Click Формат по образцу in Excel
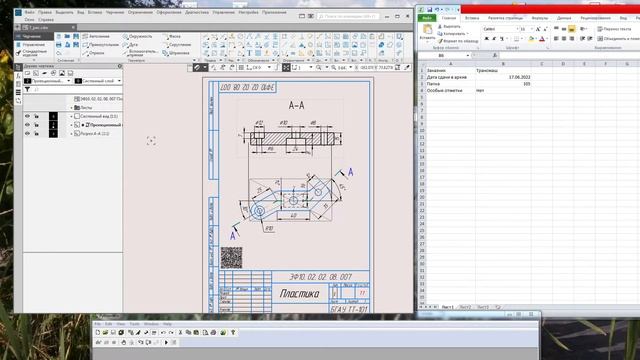 [x=458, y=41]
